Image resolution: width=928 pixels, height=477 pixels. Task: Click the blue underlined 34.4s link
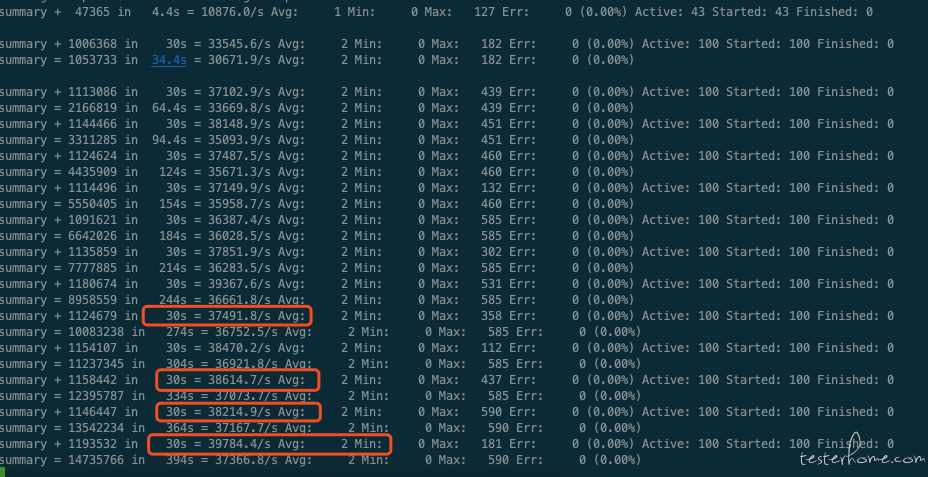(x=167, y=60)
